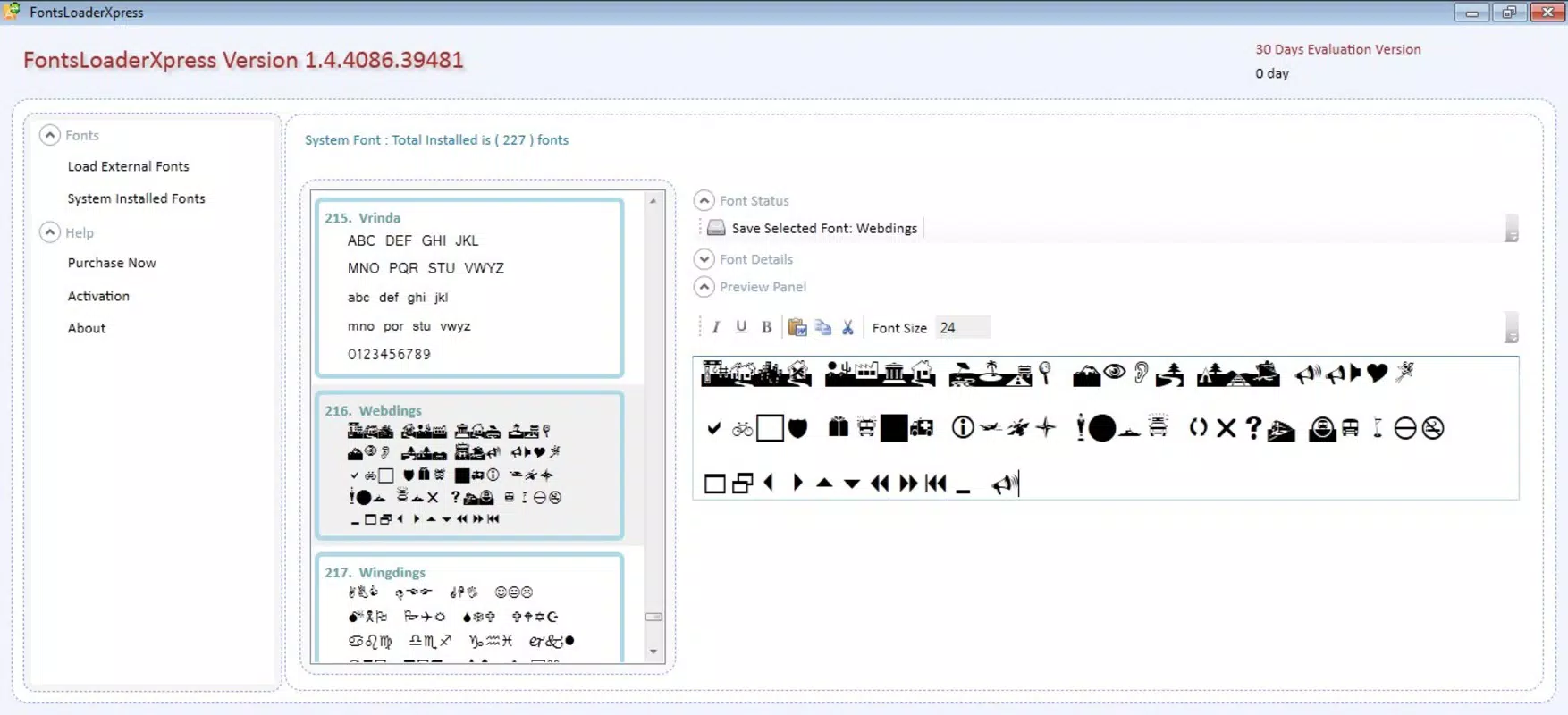Click the save disk icon in Font Status
The image size is (1568, 715).
click(x=716, y=228)
